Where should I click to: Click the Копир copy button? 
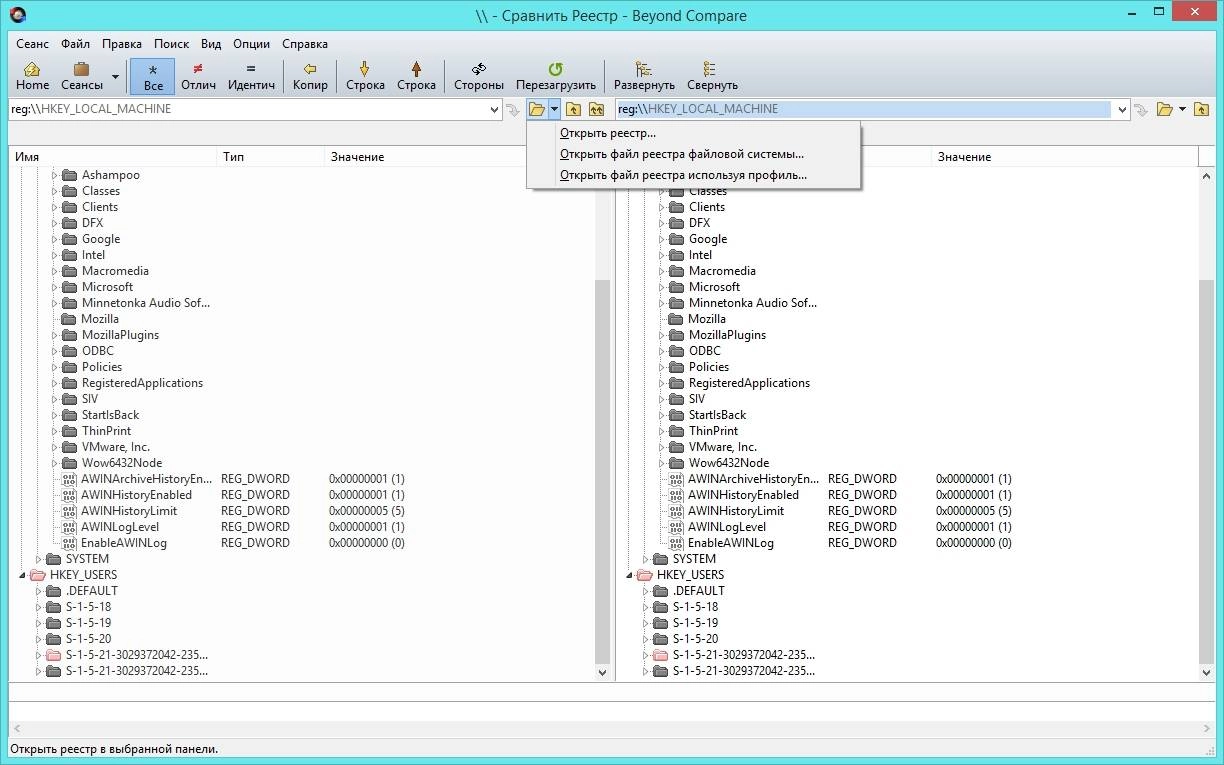(x=310, y=76)
